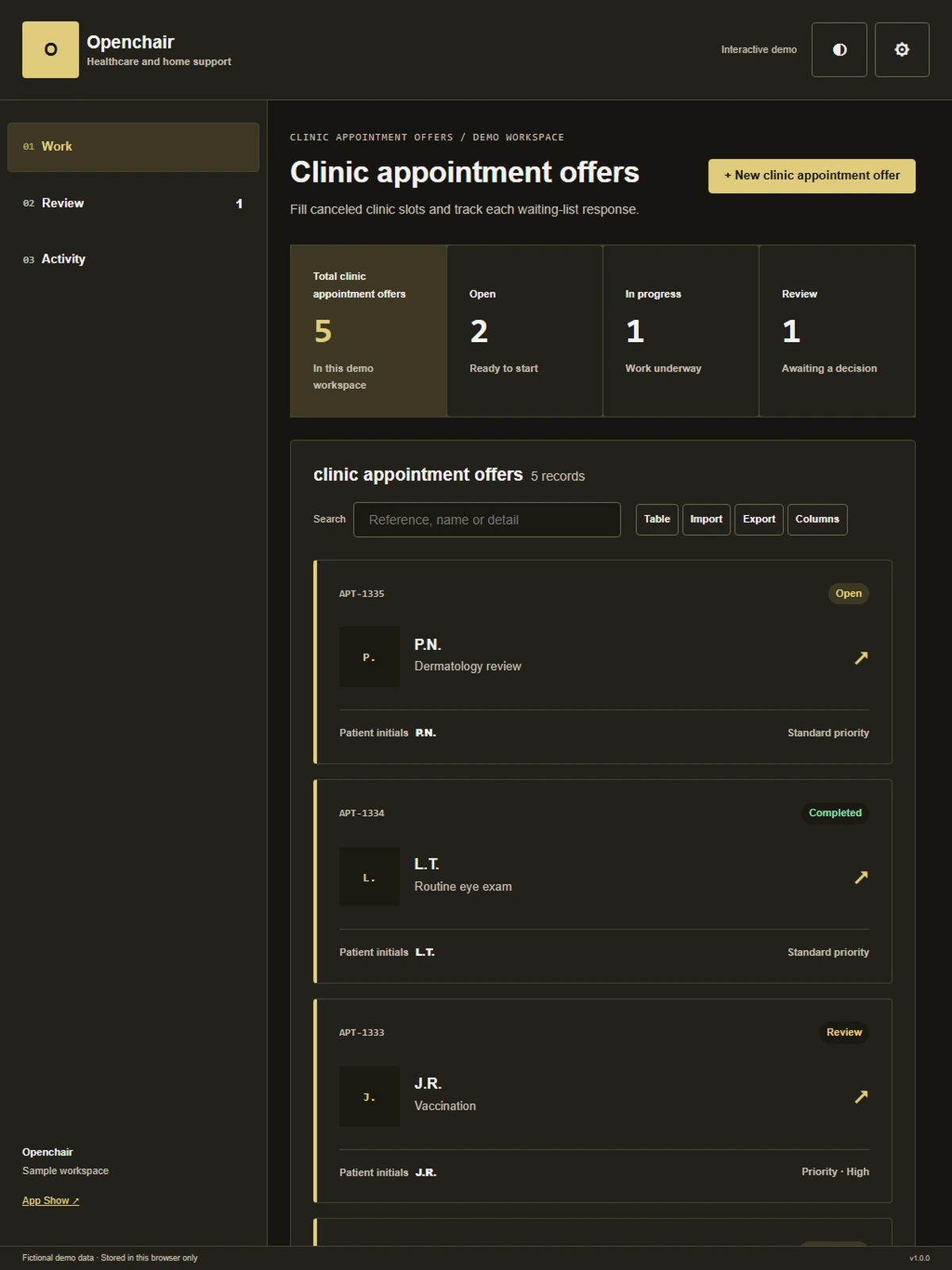Focus the Reference, name or detail search field
This screenshot has width=952, height=1270.
pyautogui.click(x=487, y=520)
